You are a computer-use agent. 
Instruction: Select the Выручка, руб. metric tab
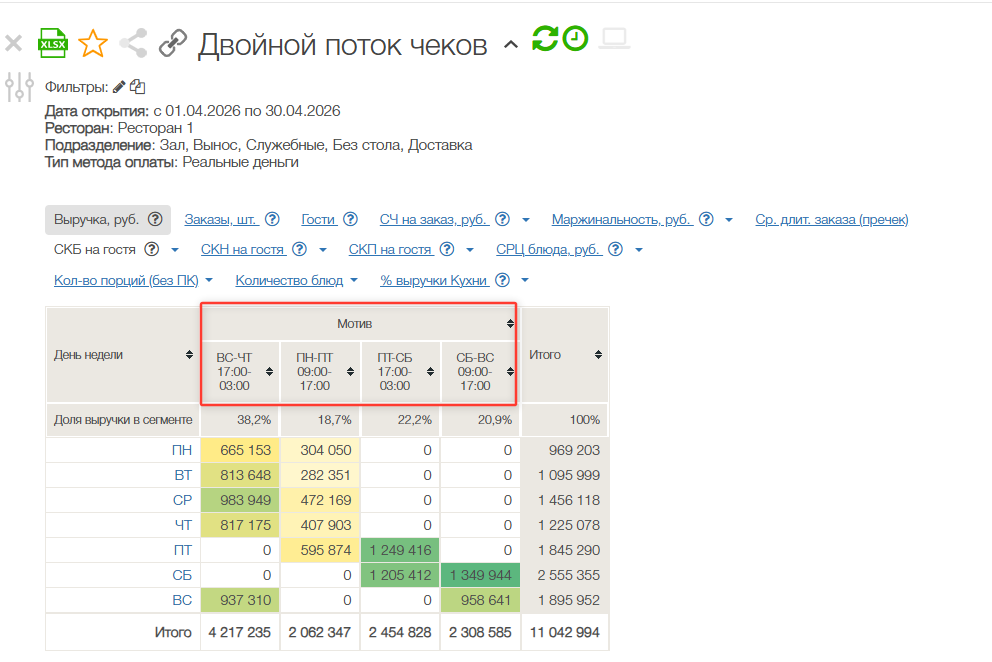(96, 220)
